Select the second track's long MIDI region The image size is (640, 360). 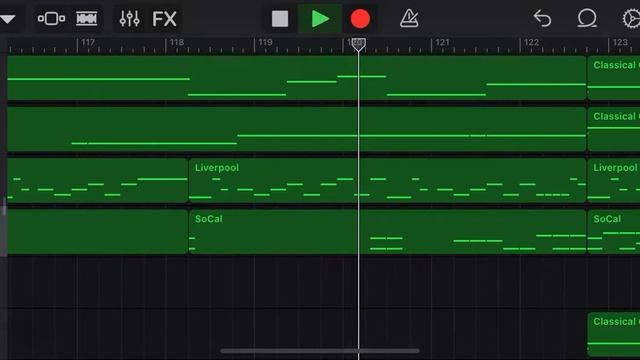[297, 129]
